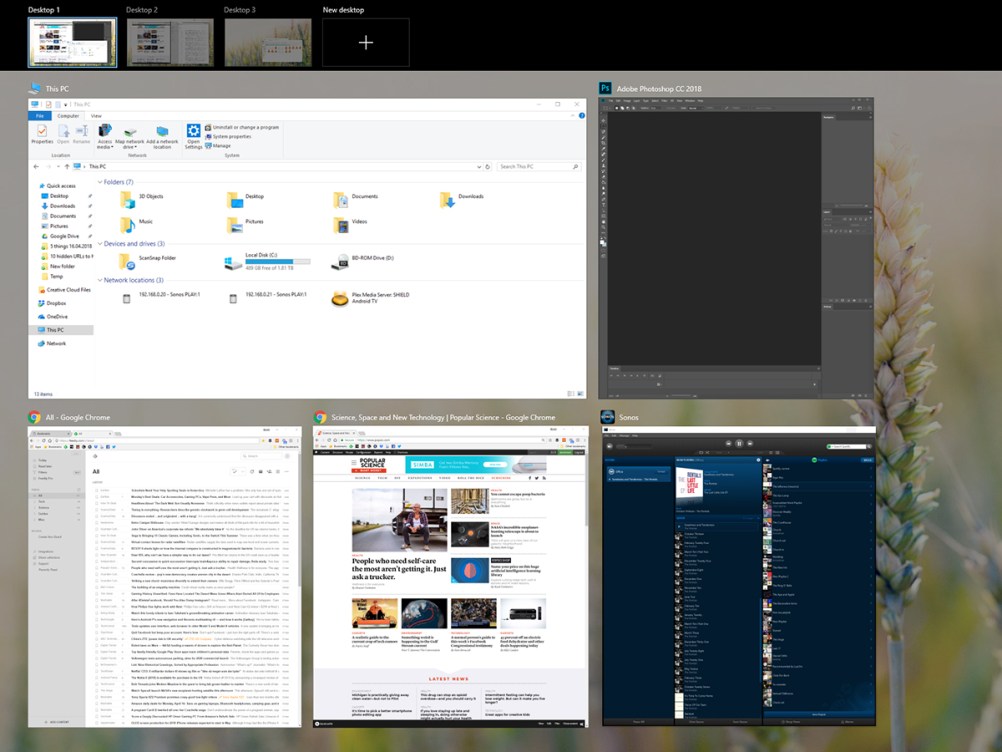Collapse the Devices and drives (3) section
The height and width of the screenshot is (752, 1002).
pyautogui.click(x=101, y=243)
